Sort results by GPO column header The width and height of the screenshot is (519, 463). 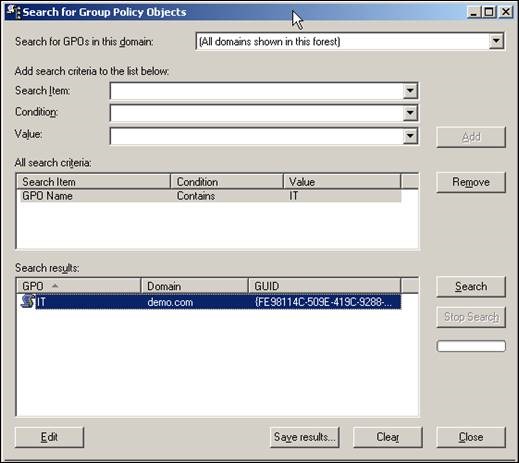coord(79,286)
